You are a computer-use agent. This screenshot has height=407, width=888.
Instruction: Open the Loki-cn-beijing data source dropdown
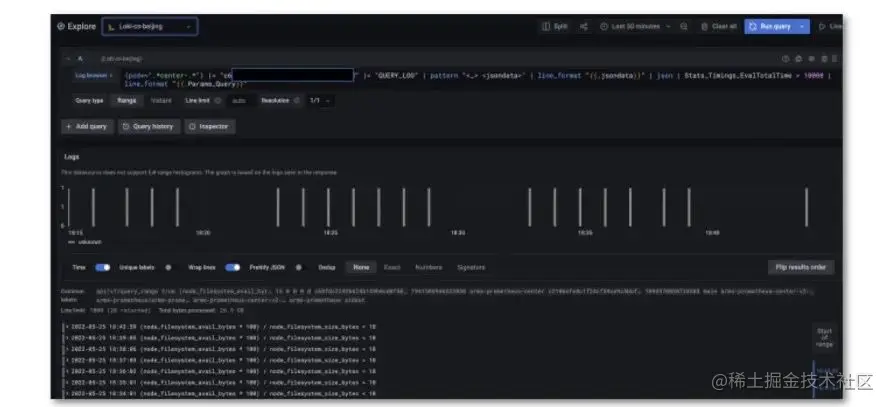pos(150,27)
